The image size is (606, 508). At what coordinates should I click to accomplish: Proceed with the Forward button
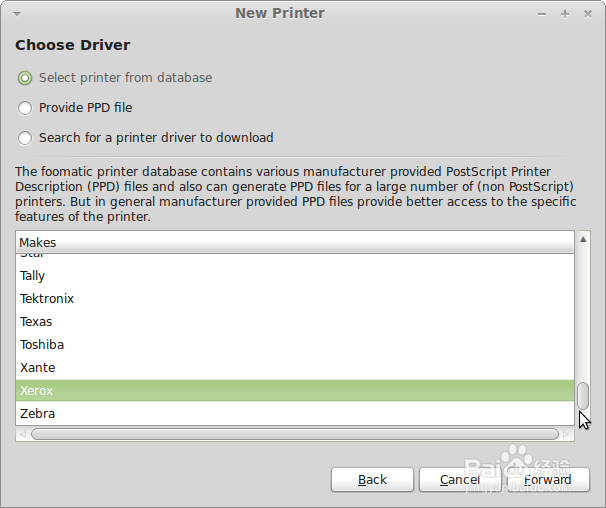pyautogui.click(x=547, y=480)
